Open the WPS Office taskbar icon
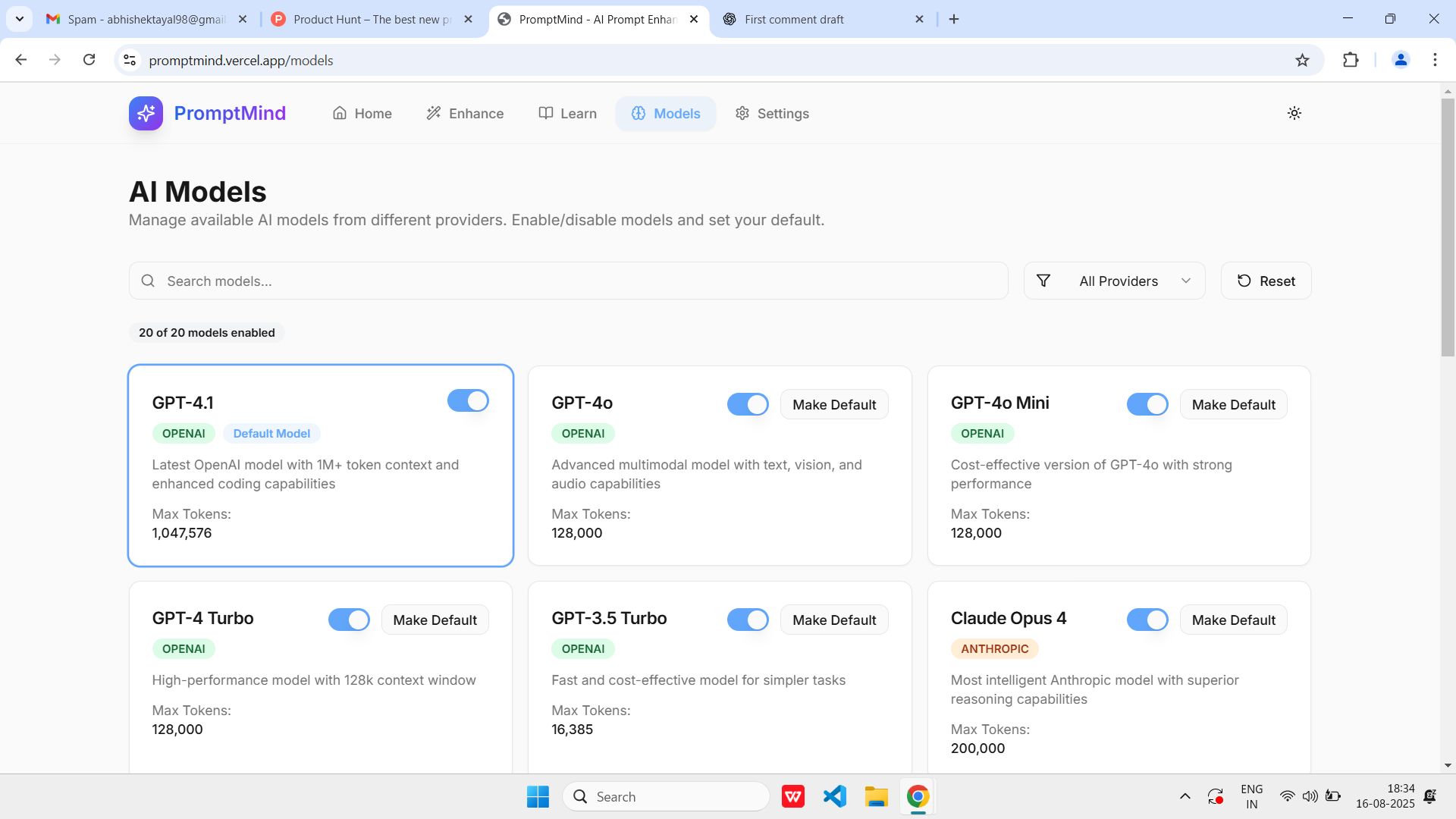The image size is (1456, 819). point(793,796)
